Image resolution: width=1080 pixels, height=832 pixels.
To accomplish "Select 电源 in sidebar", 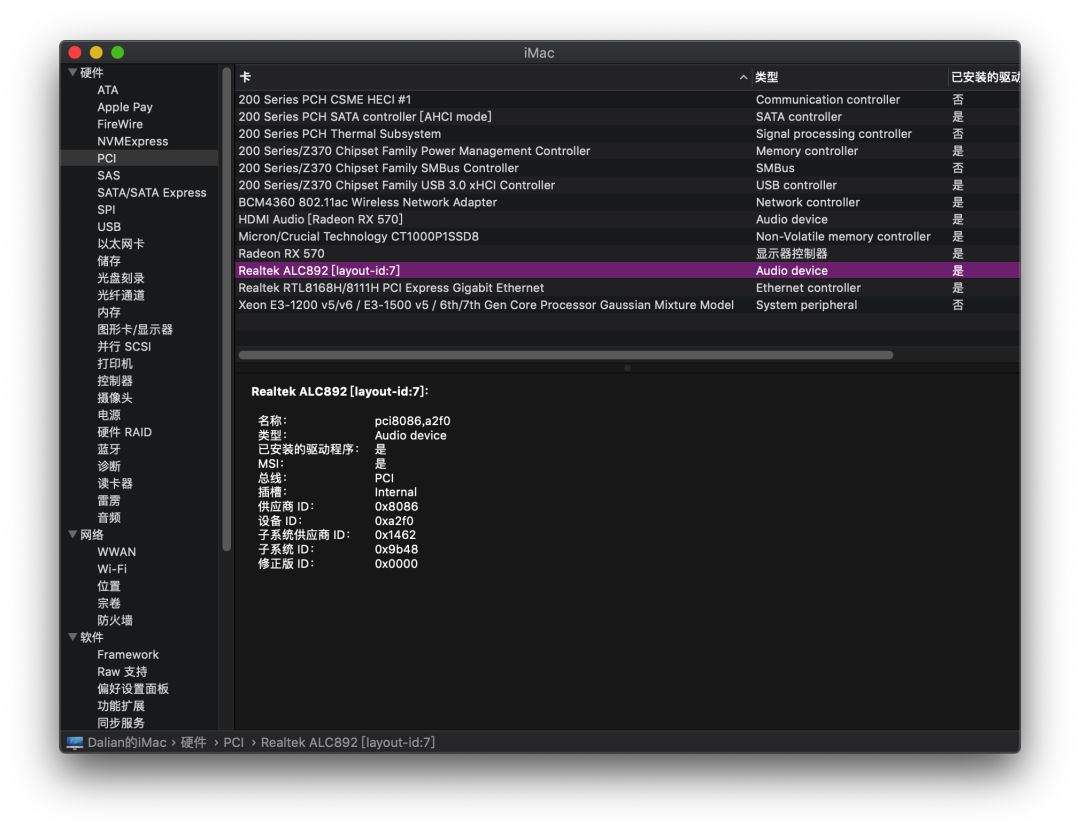I will 109,415.
